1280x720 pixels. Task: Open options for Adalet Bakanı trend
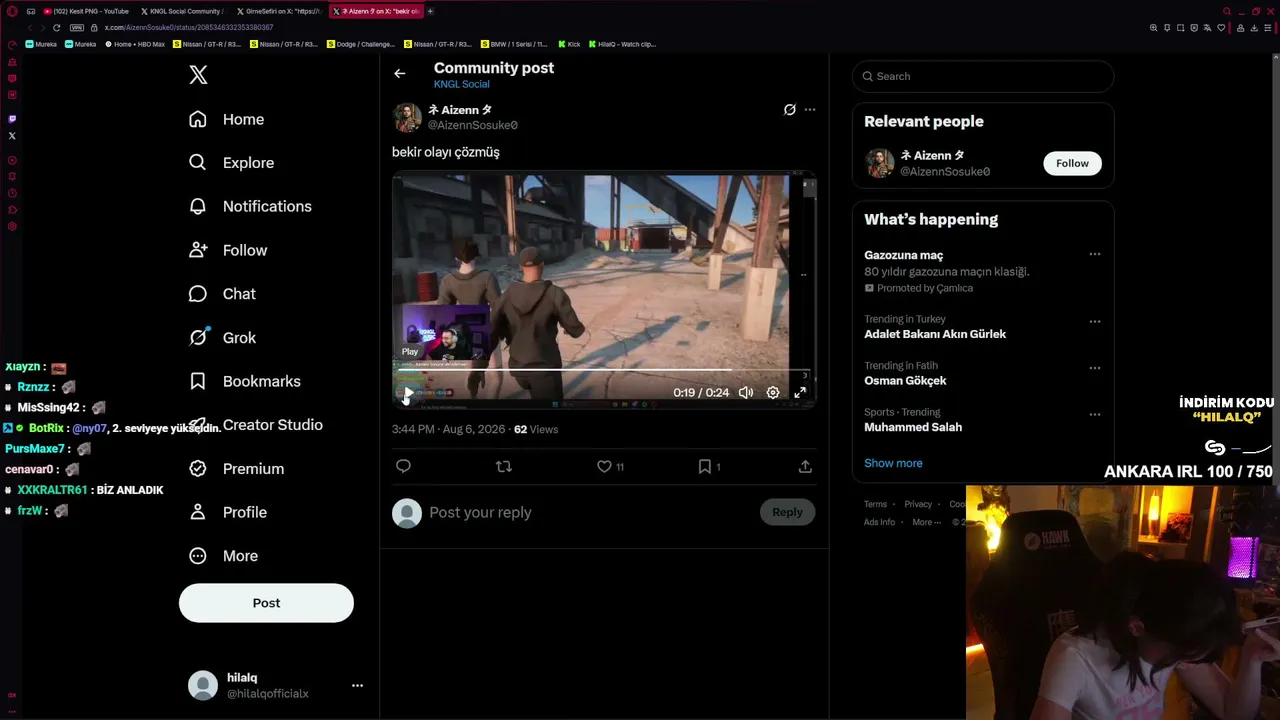(1095, 322)
